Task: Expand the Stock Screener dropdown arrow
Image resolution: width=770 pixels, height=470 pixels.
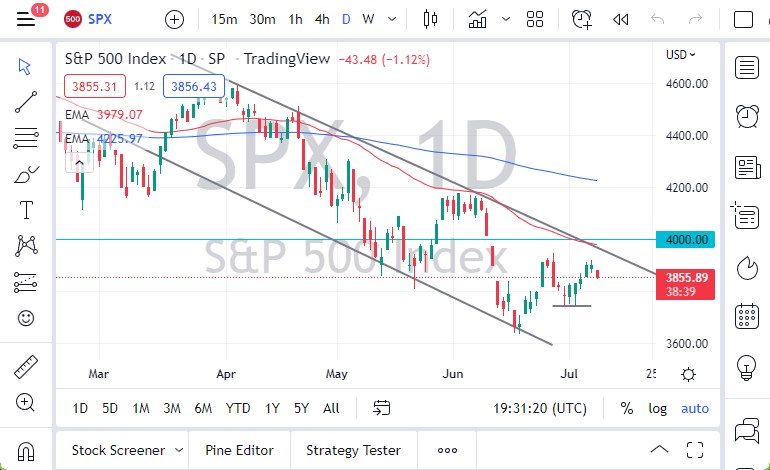Action: 179,451
